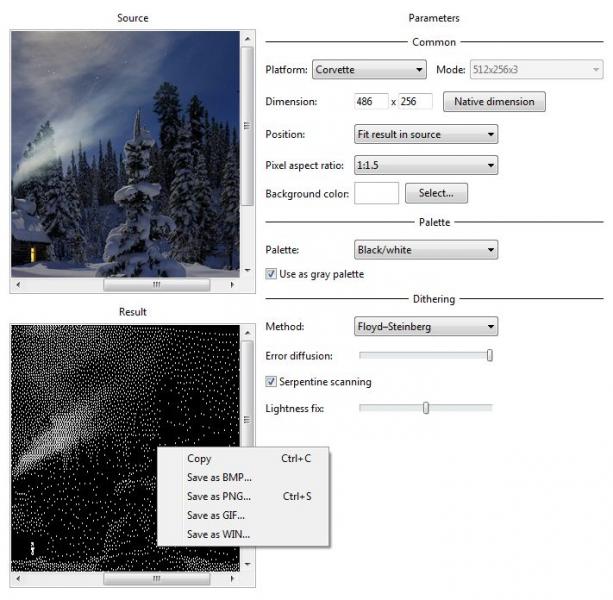Viewport: 613px width, 600px height.
Task: Disable Serpentine scanning checkbox
Action: coord(271,382)
